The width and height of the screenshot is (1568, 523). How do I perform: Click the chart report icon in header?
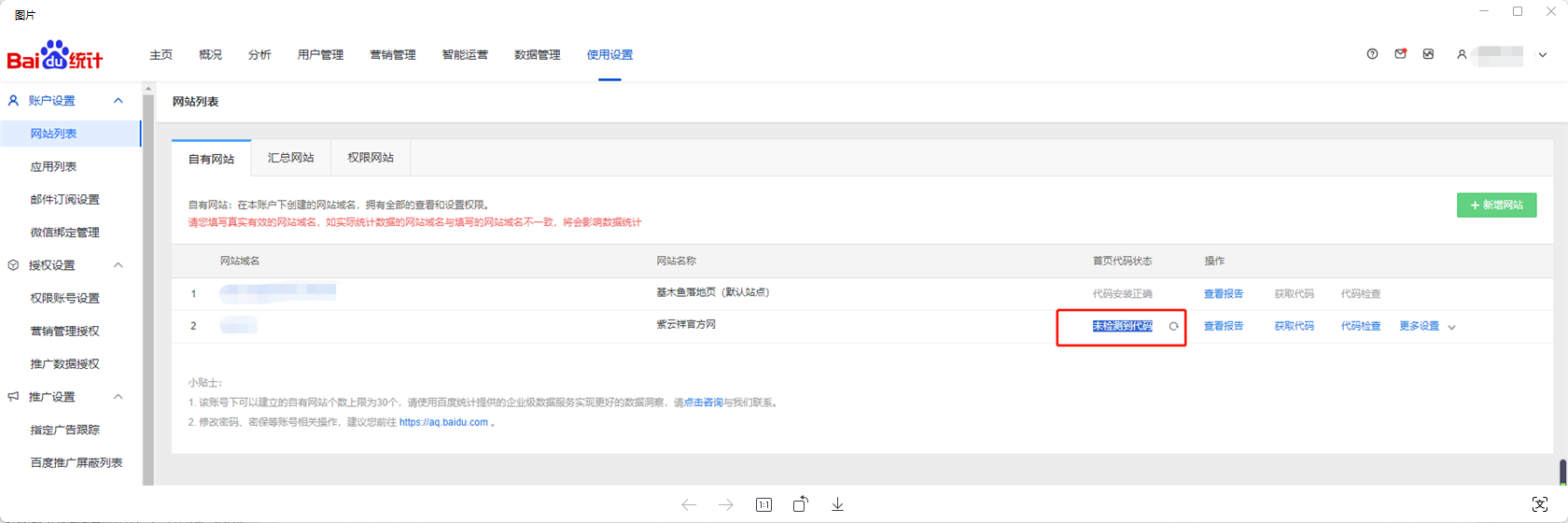1428,54
